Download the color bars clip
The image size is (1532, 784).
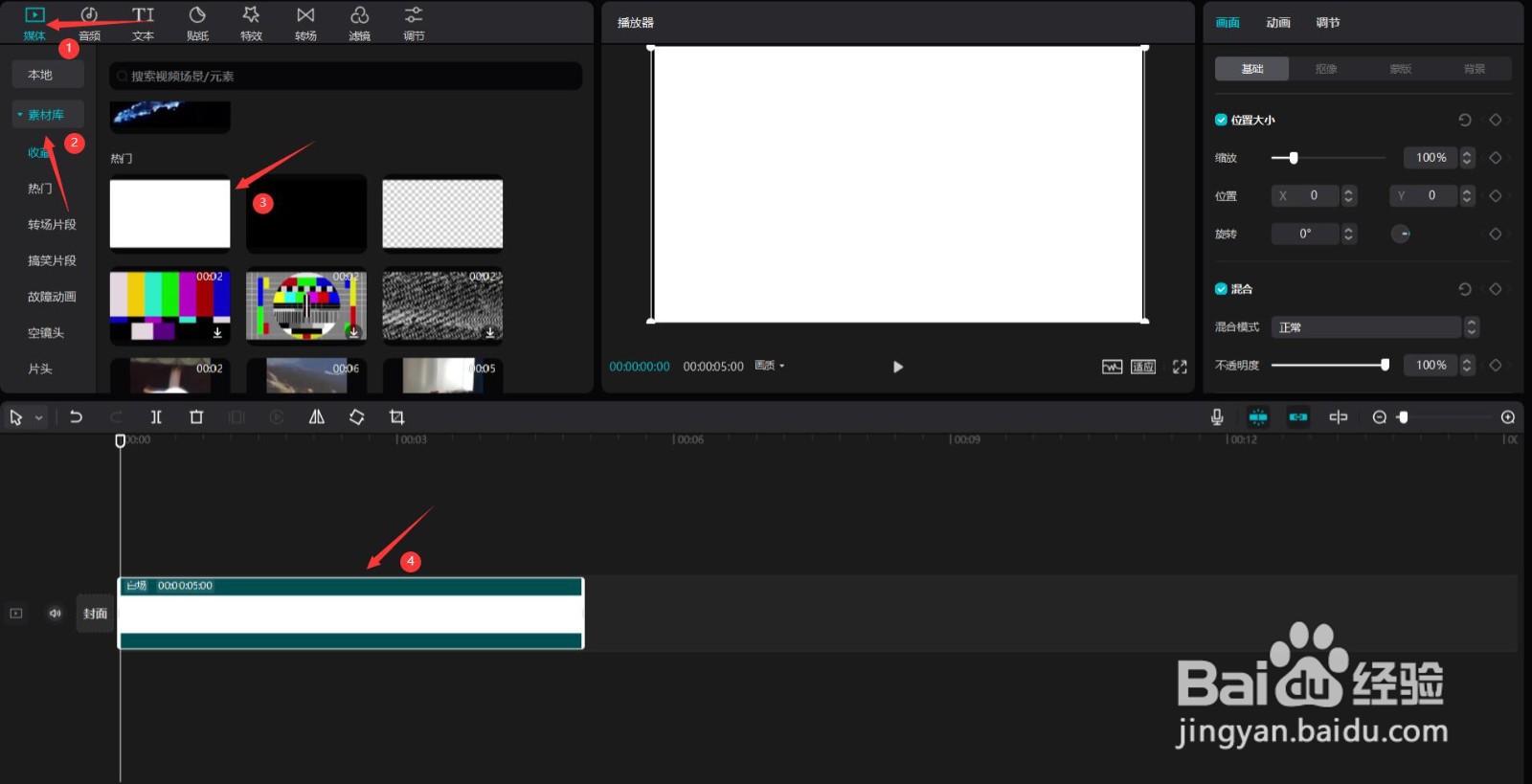point(217,332)
